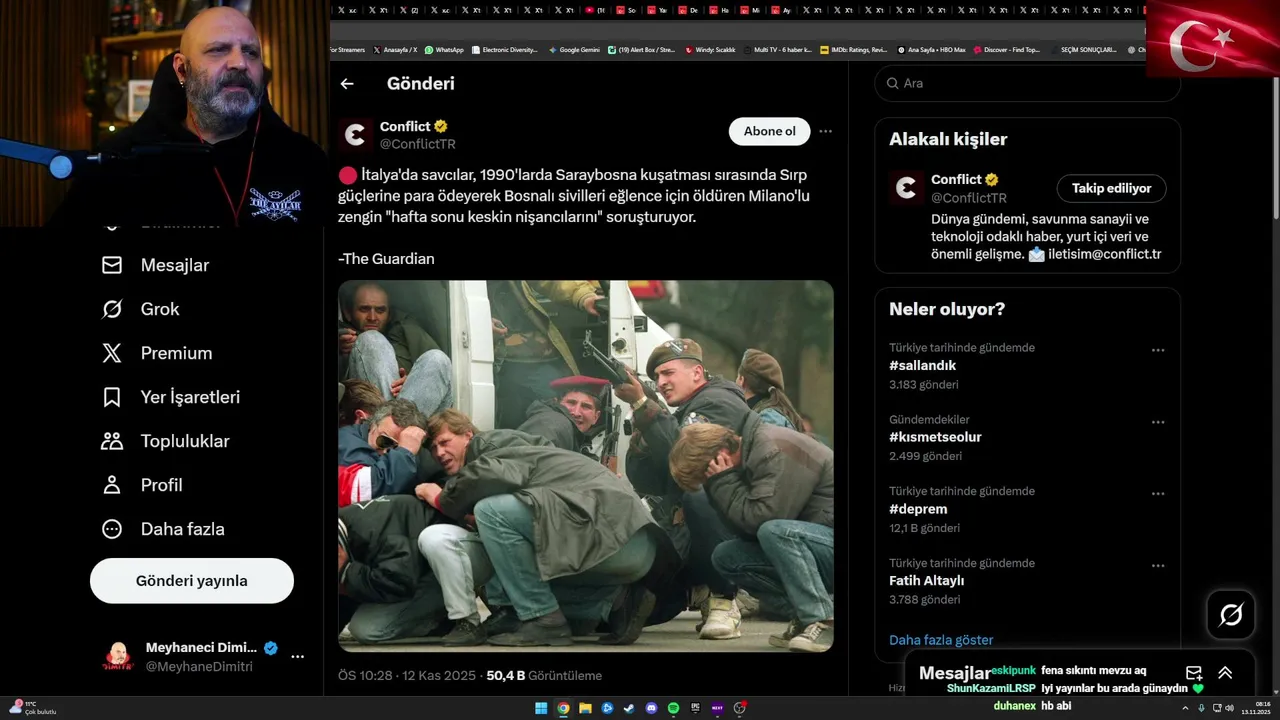Open the Mesajlar sidebar envelope icon

[x=112, y=265]
